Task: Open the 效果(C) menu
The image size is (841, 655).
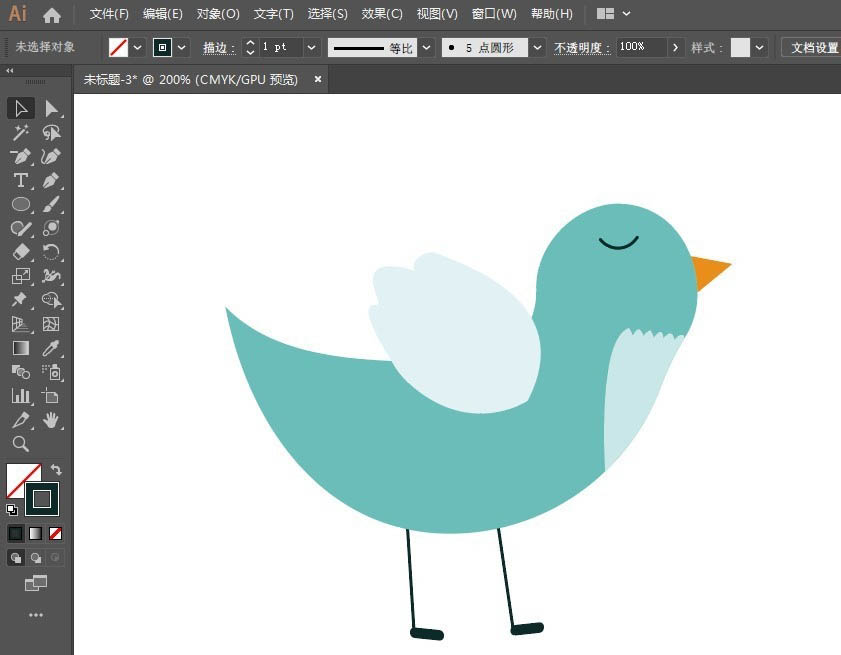Action: click(x=382, y=14)
